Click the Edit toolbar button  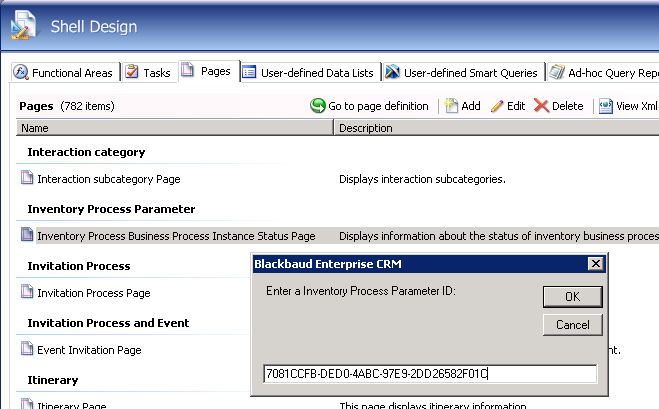[508, 106]
